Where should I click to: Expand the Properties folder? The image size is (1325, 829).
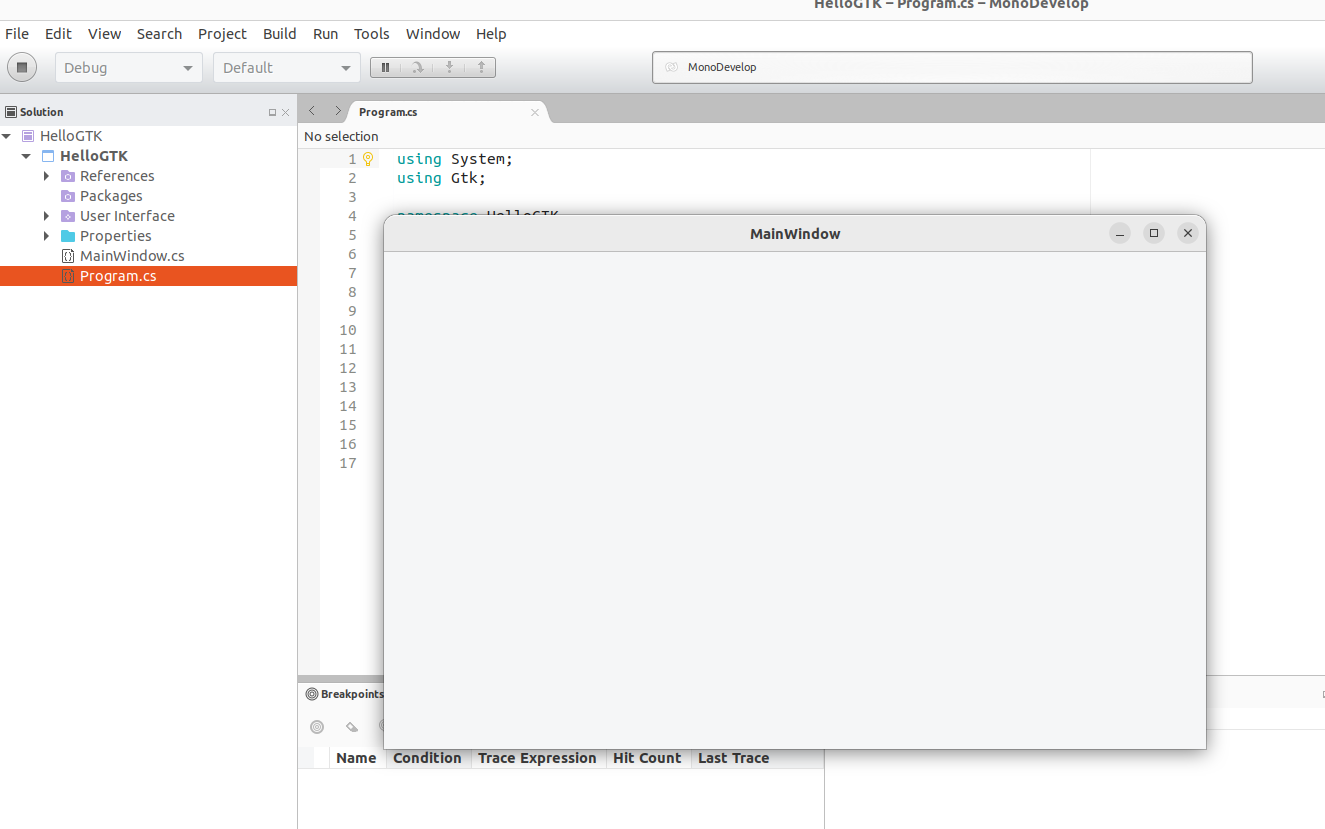(x=47, y=236)
